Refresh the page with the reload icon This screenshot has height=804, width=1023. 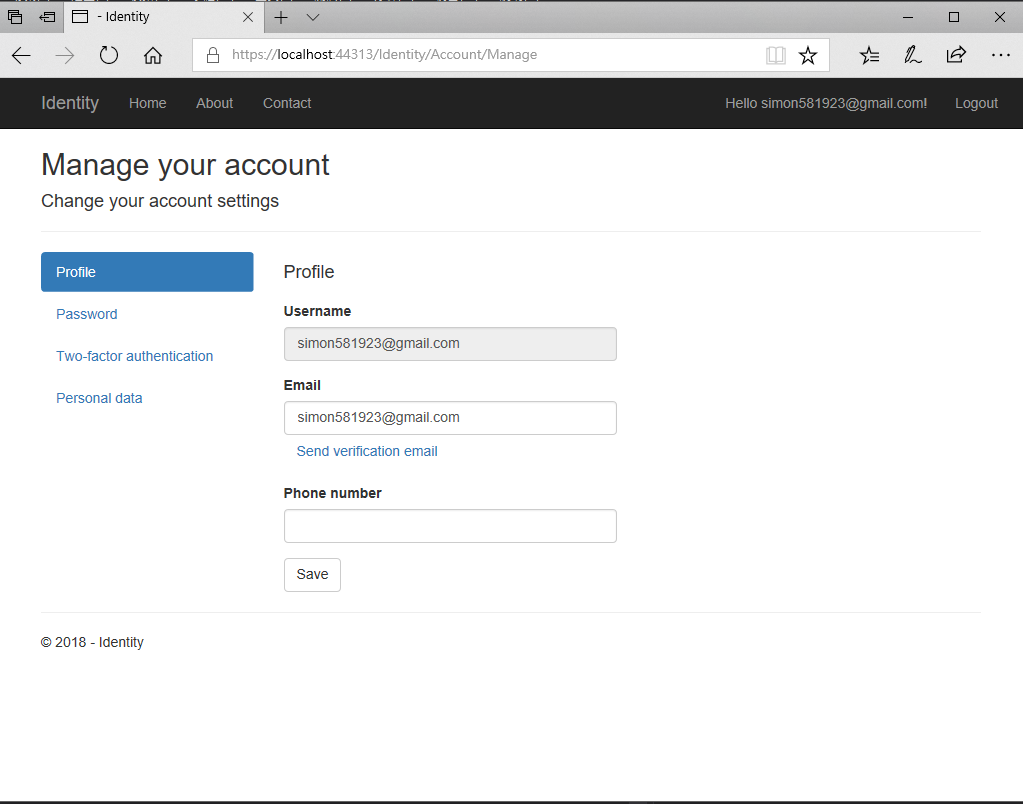coord(109,55)
